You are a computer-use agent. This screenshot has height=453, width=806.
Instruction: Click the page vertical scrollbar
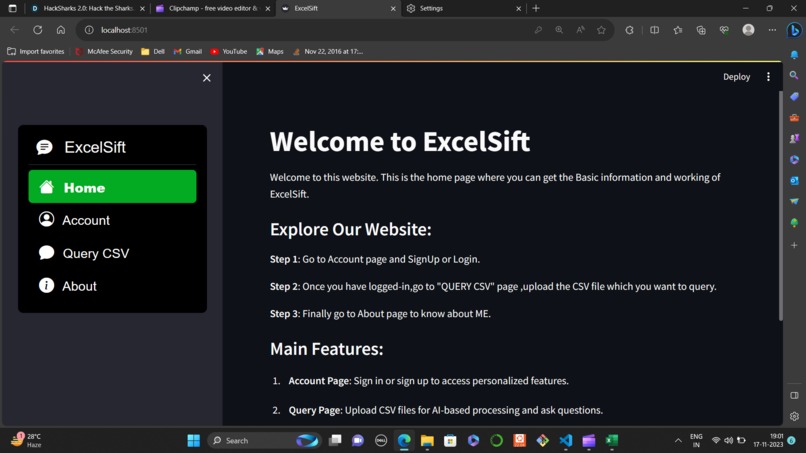click(x=781, y=206)
